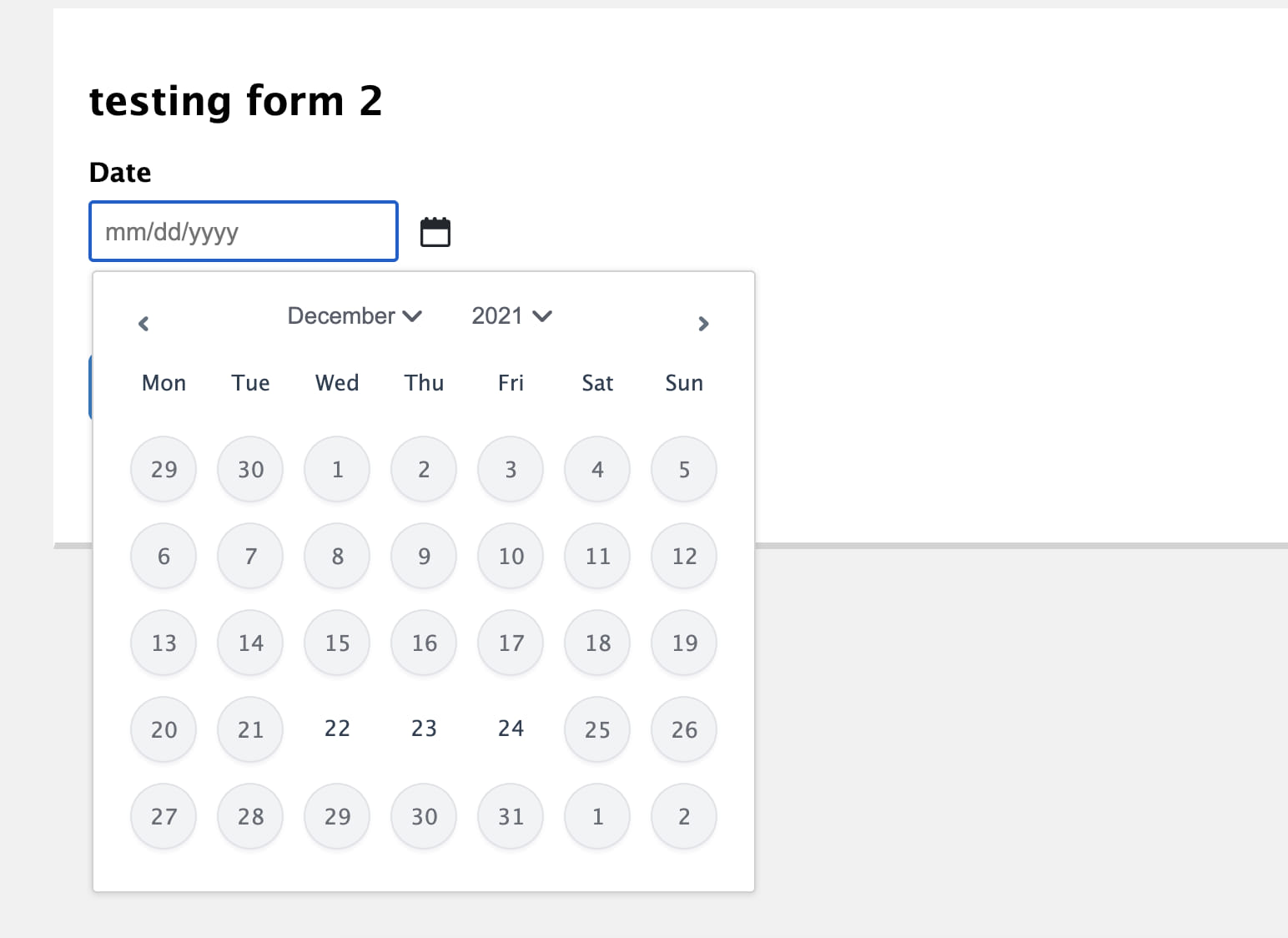Click day 25 on Saturday column
1288x938 pixels.
[x=597, y=729]
